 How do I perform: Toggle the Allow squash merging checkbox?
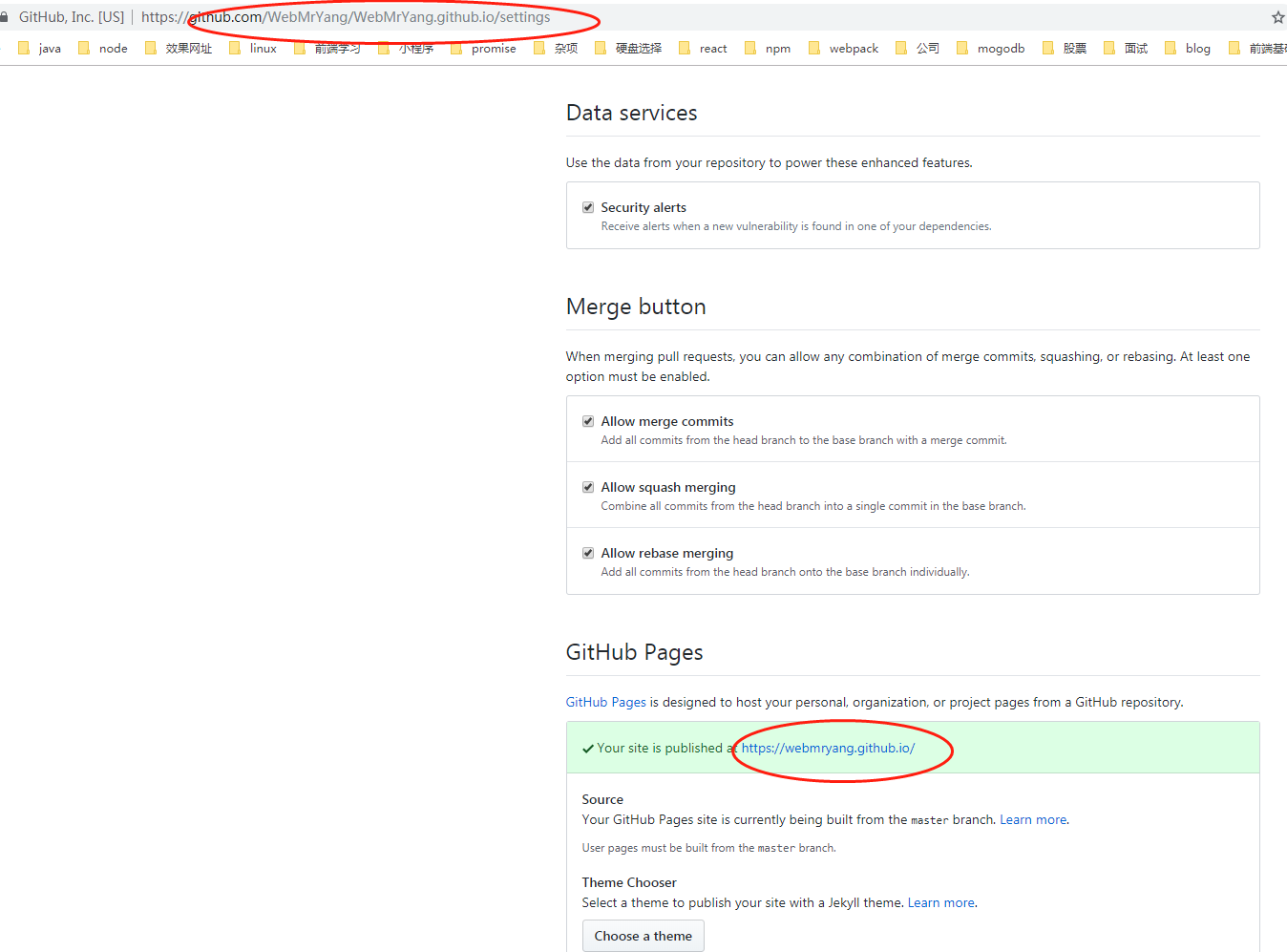pyautogui.click(x=588, y=487)
